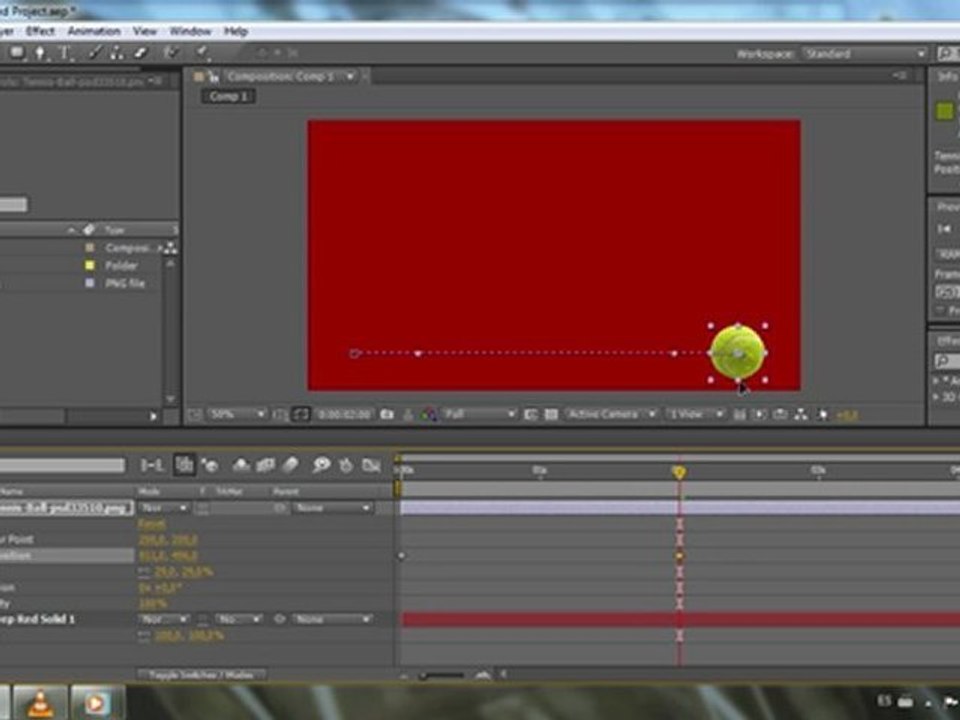Select the Deep Red Solid 1 layer
Viewport: 960px width, 720px height.
[38, 619]
